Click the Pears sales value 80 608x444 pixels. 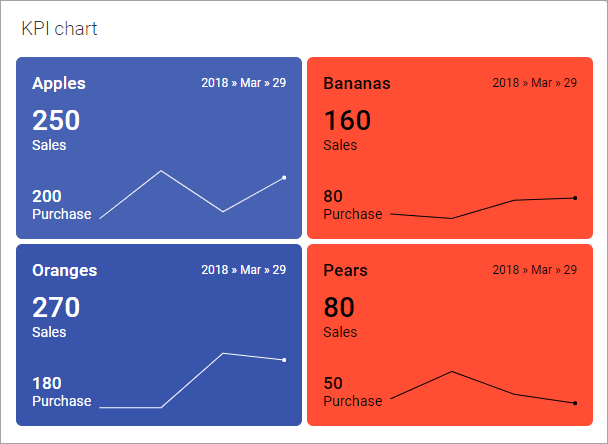(x=338, y=308)
